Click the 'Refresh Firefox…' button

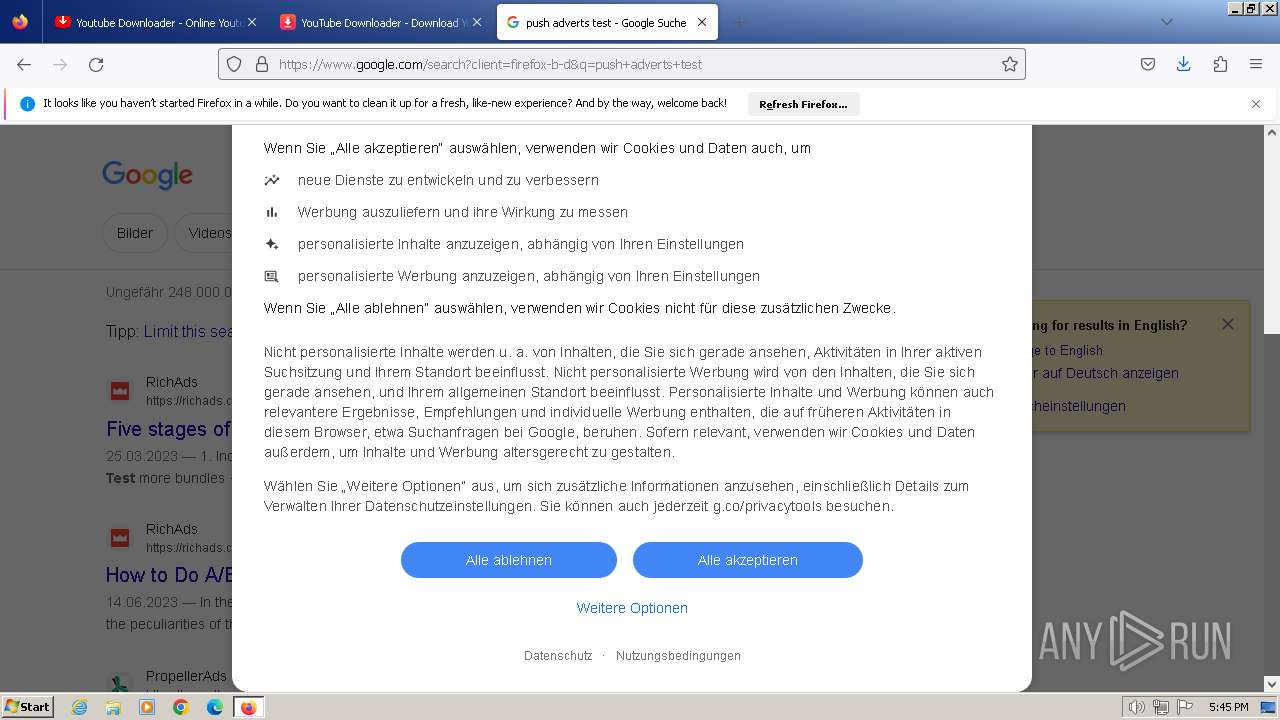point(803,104)
